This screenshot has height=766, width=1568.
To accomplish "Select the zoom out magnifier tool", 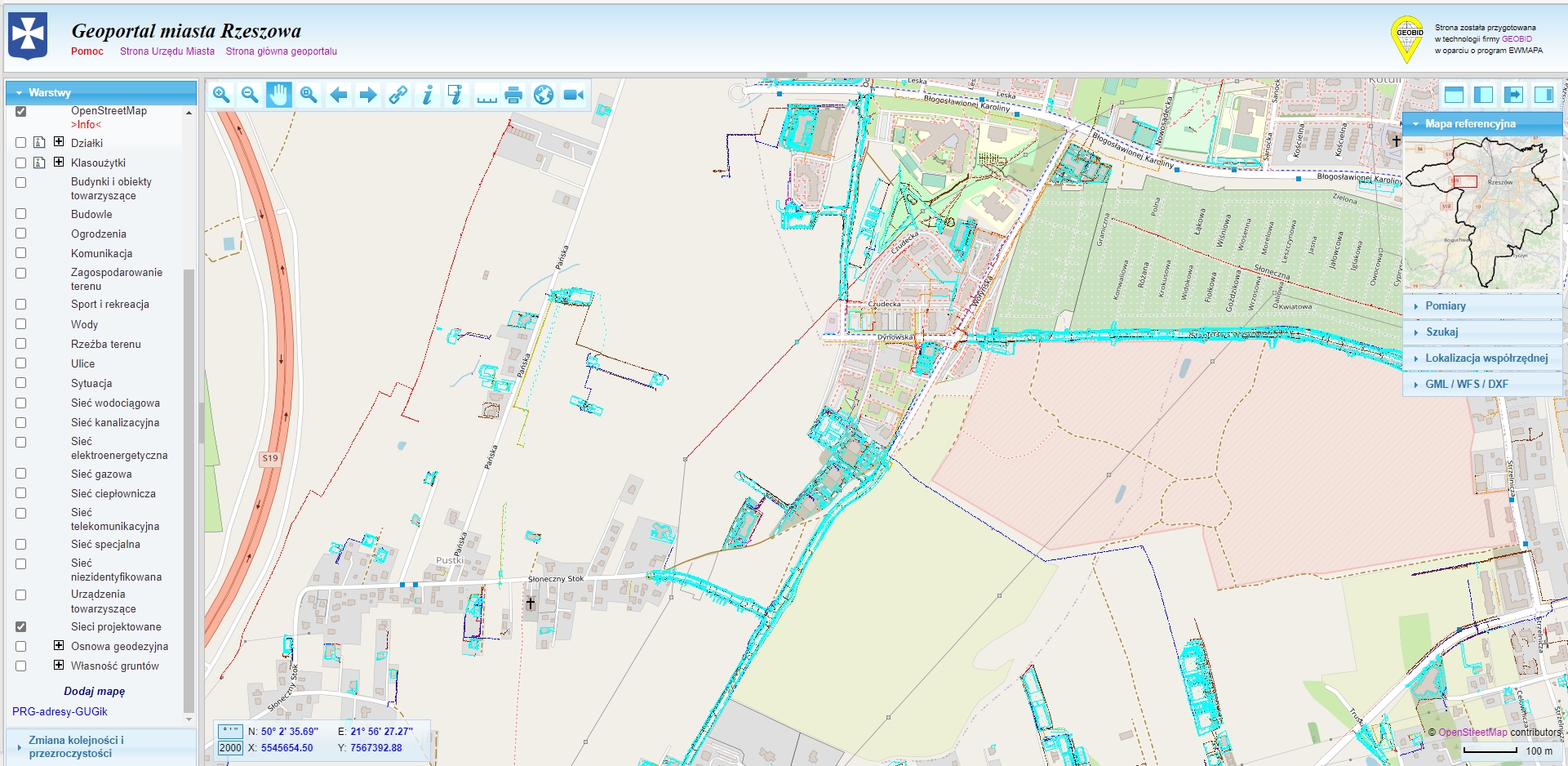I will (250, 95).
